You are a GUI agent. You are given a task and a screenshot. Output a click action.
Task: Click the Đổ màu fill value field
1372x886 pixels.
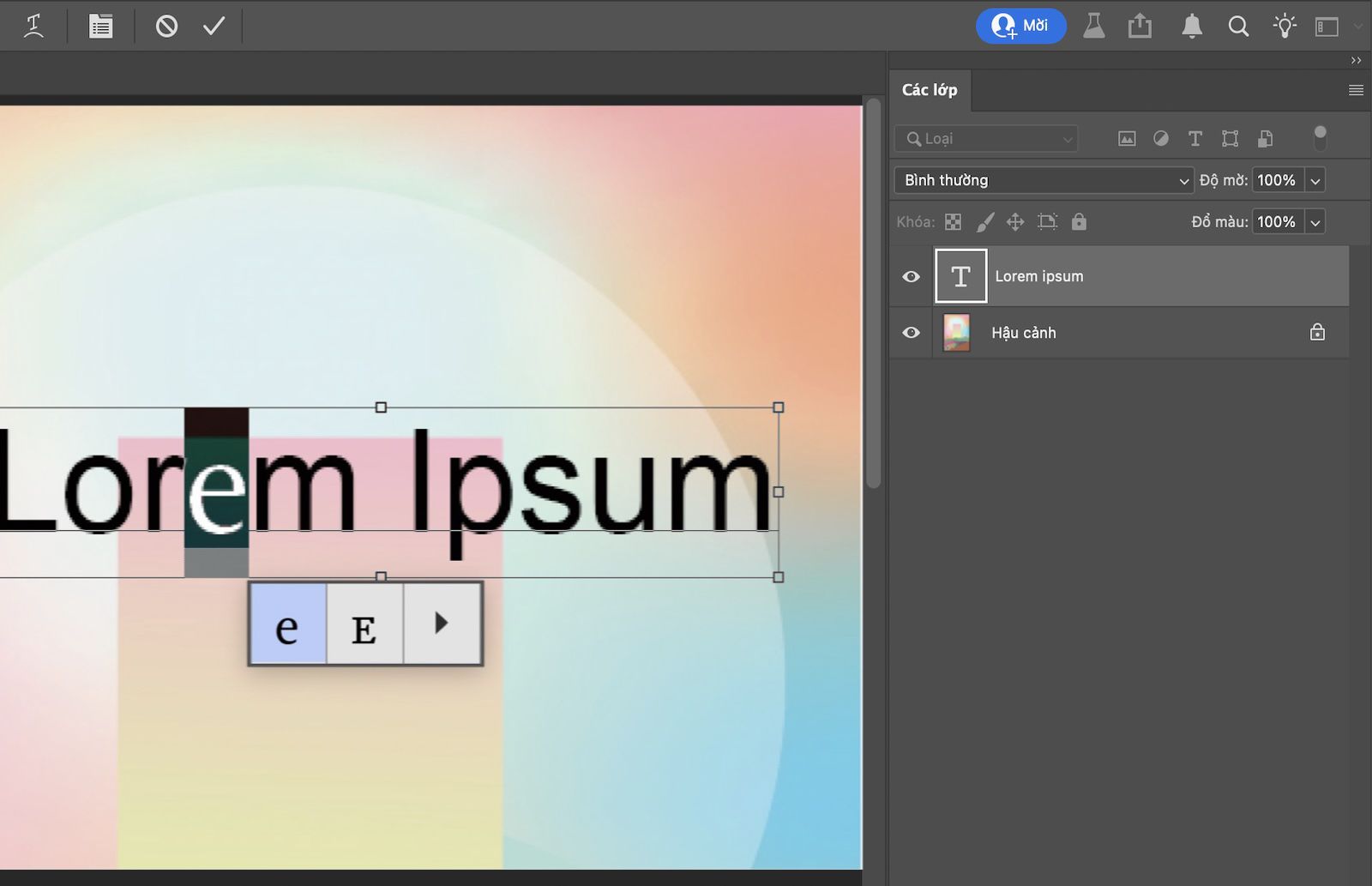1278,221
